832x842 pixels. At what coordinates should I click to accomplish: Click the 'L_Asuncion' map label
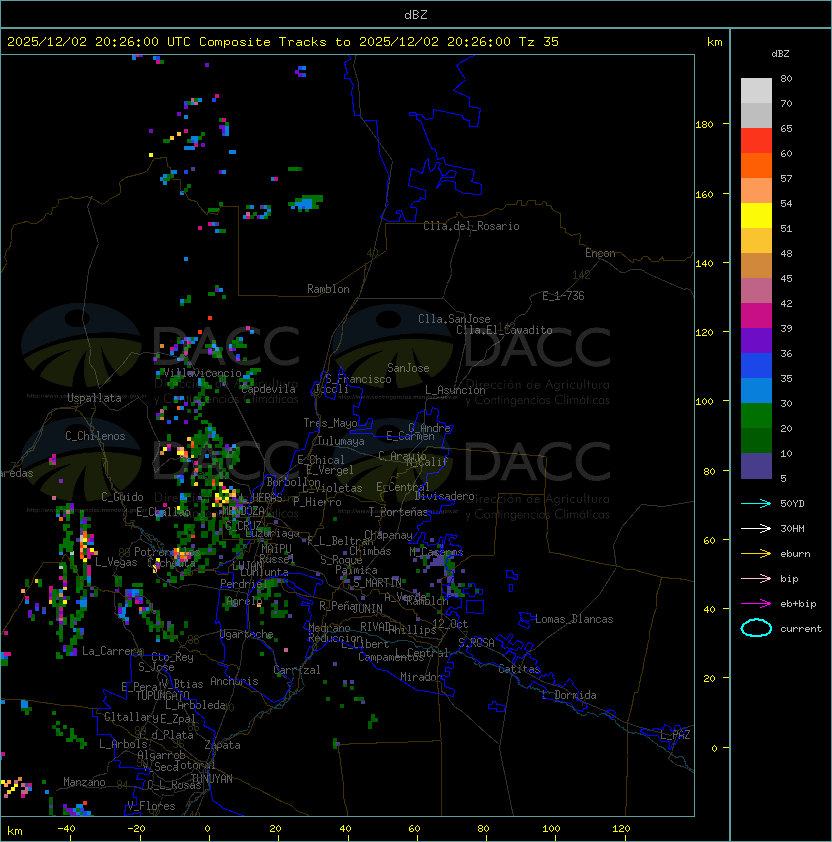coord(455,390)
